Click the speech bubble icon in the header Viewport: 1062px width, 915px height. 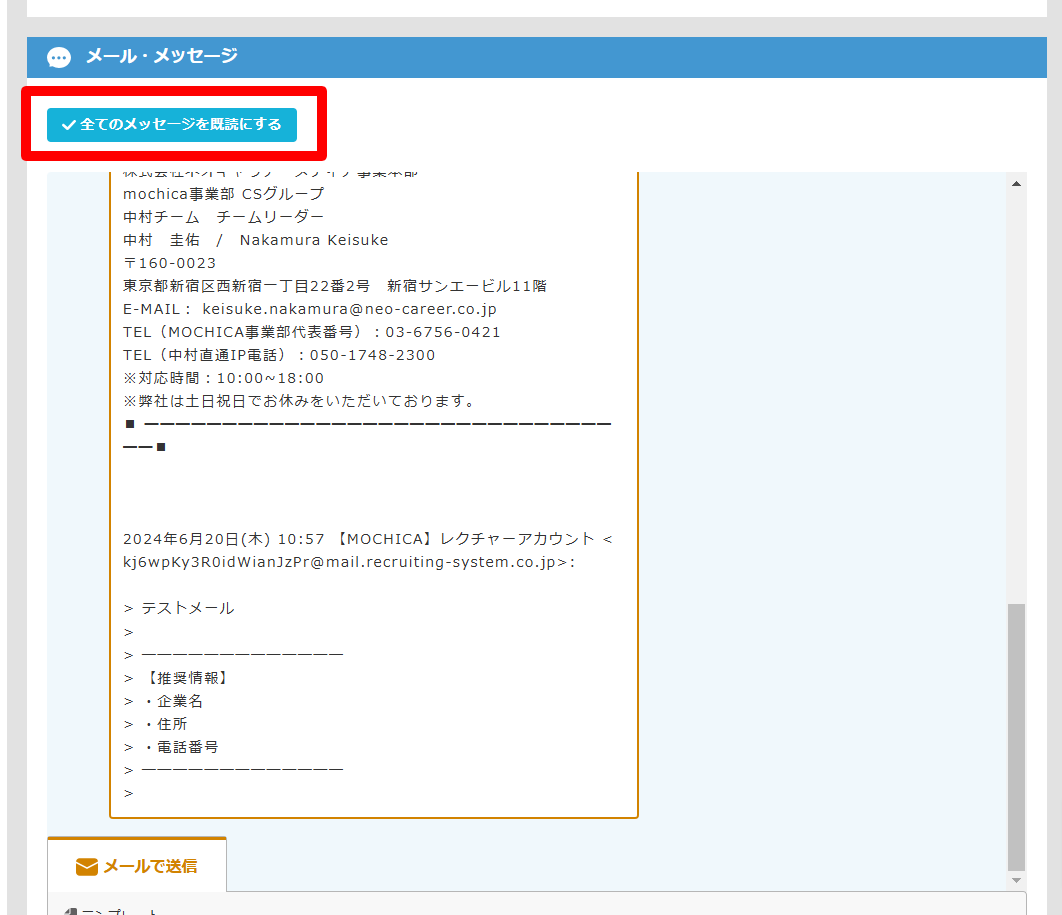(x=59, y=57)
